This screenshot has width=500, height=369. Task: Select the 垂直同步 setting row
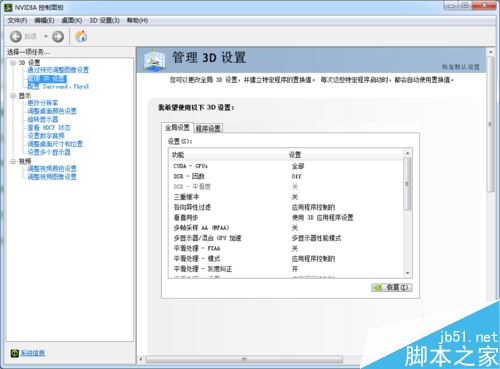[x=286, y=218]
